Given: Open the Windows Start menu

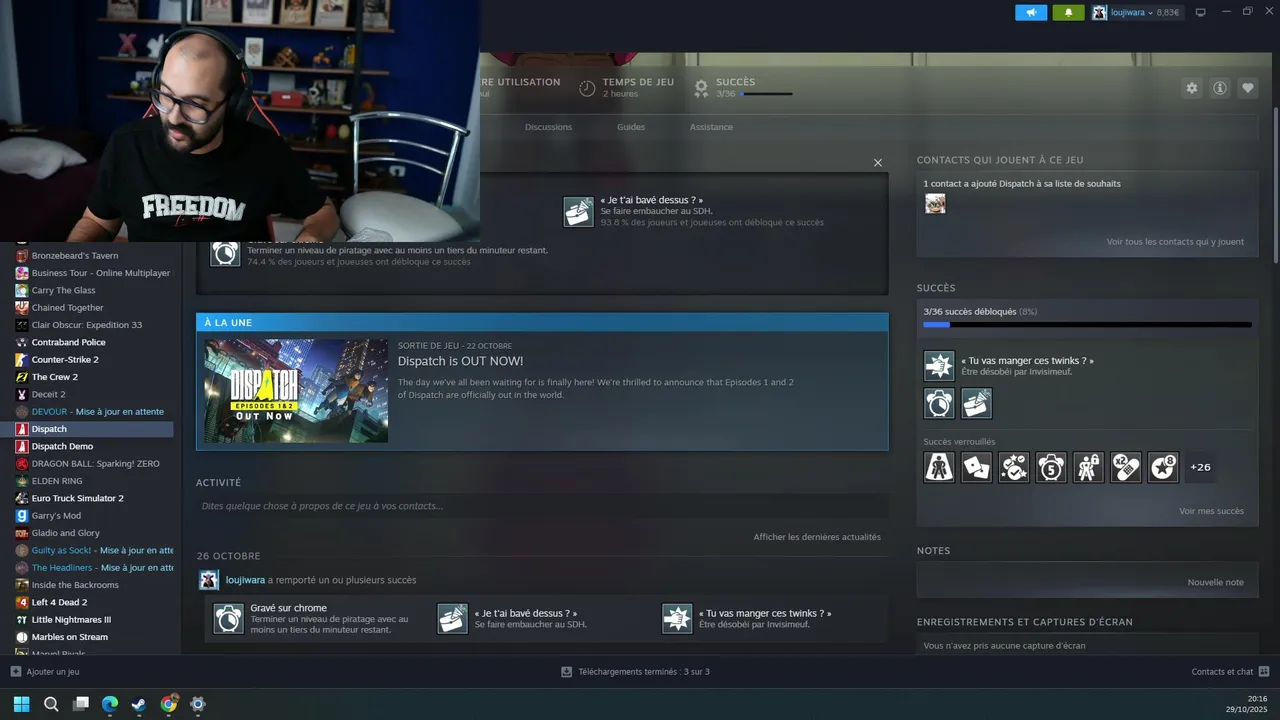Looking at the screenshot, I should tap(21, 704).
